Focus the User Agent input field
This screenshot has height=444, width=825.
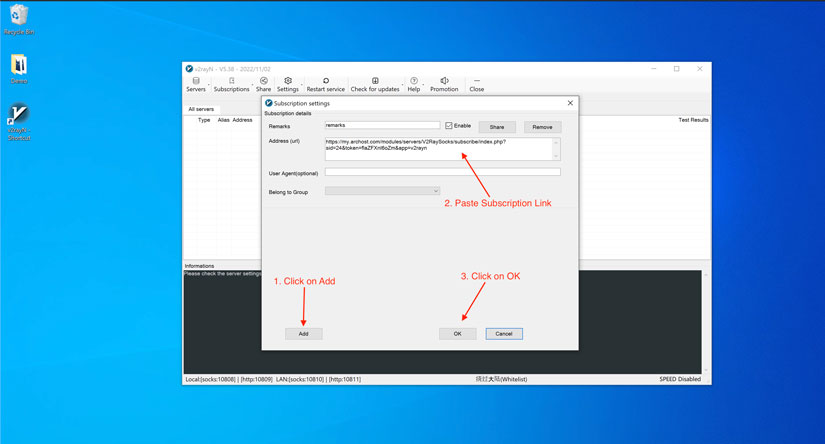point(442,172)
